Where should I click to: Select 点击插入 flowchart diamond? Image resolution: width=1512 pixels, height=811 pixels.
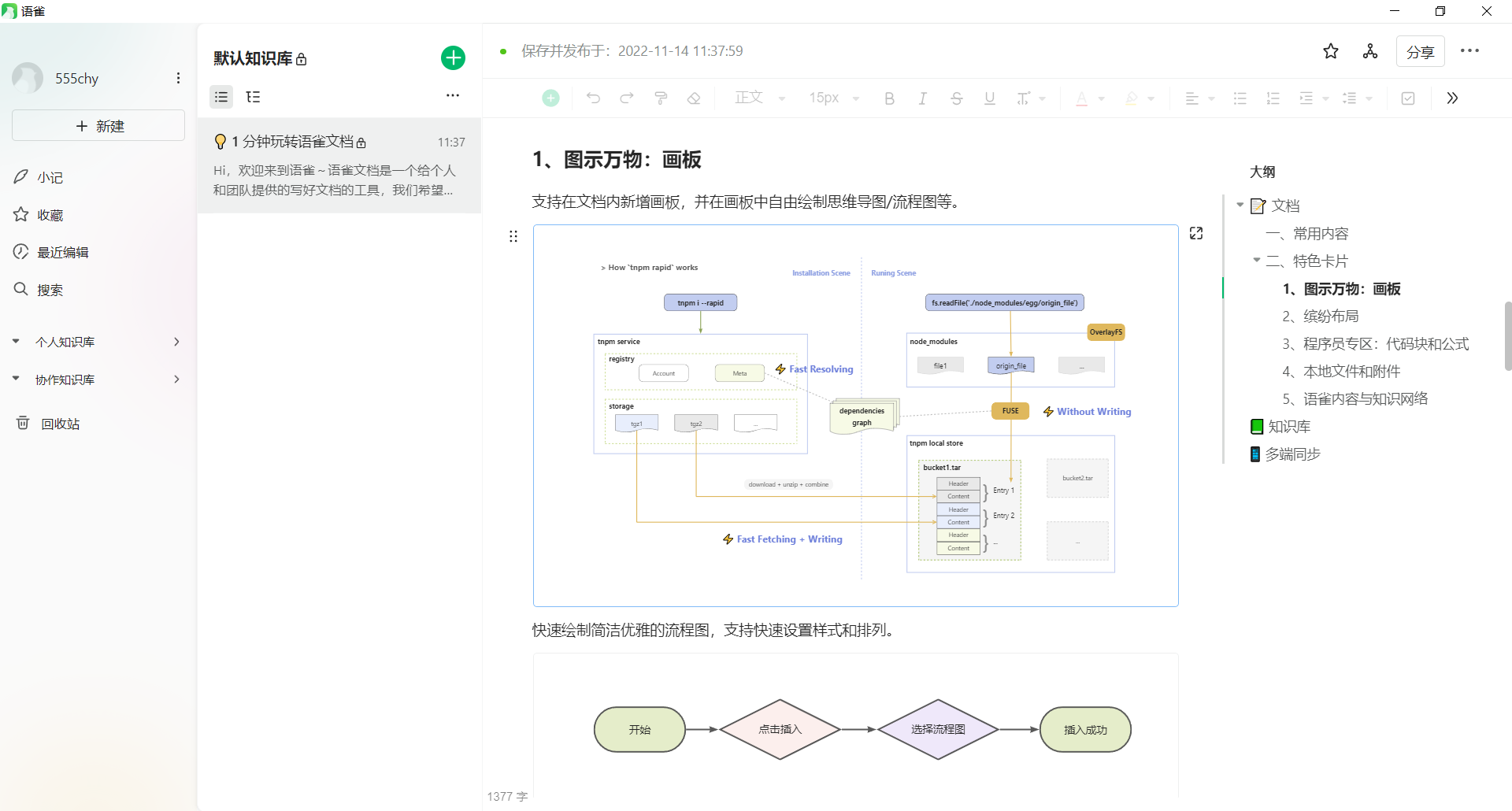[x=780, y=729]
